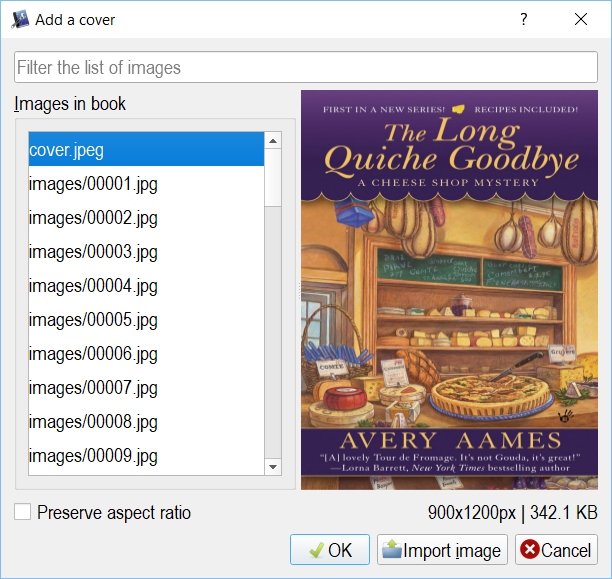Viewport: 612px width, 579px height.
Task: Select images/00006.jpg in the list
Action: (146, 353)
